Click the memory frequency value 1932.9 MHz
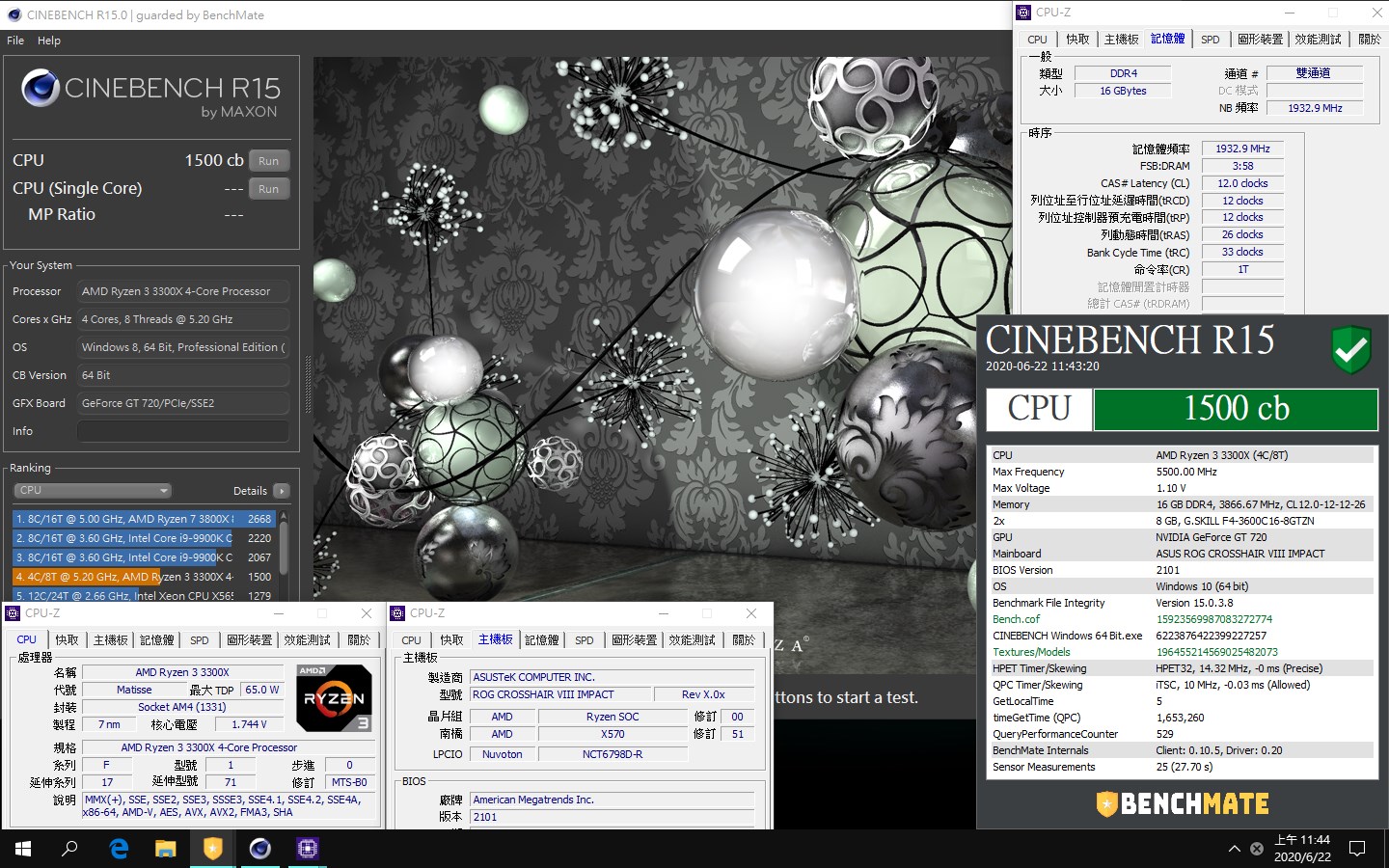Image resolution: width=1389 pixels, height=868 pixels. [x=1242, y=149]
